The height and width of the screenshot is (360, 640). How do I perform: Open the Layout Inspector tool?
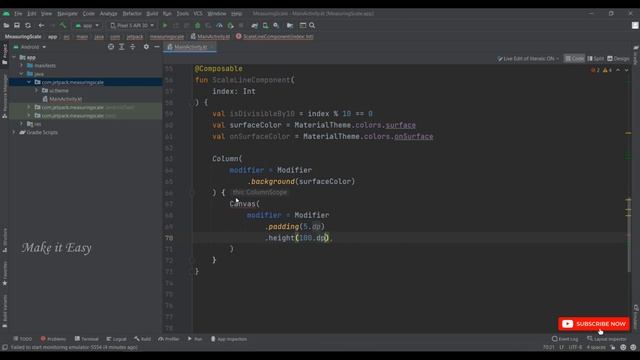point(607,339)
